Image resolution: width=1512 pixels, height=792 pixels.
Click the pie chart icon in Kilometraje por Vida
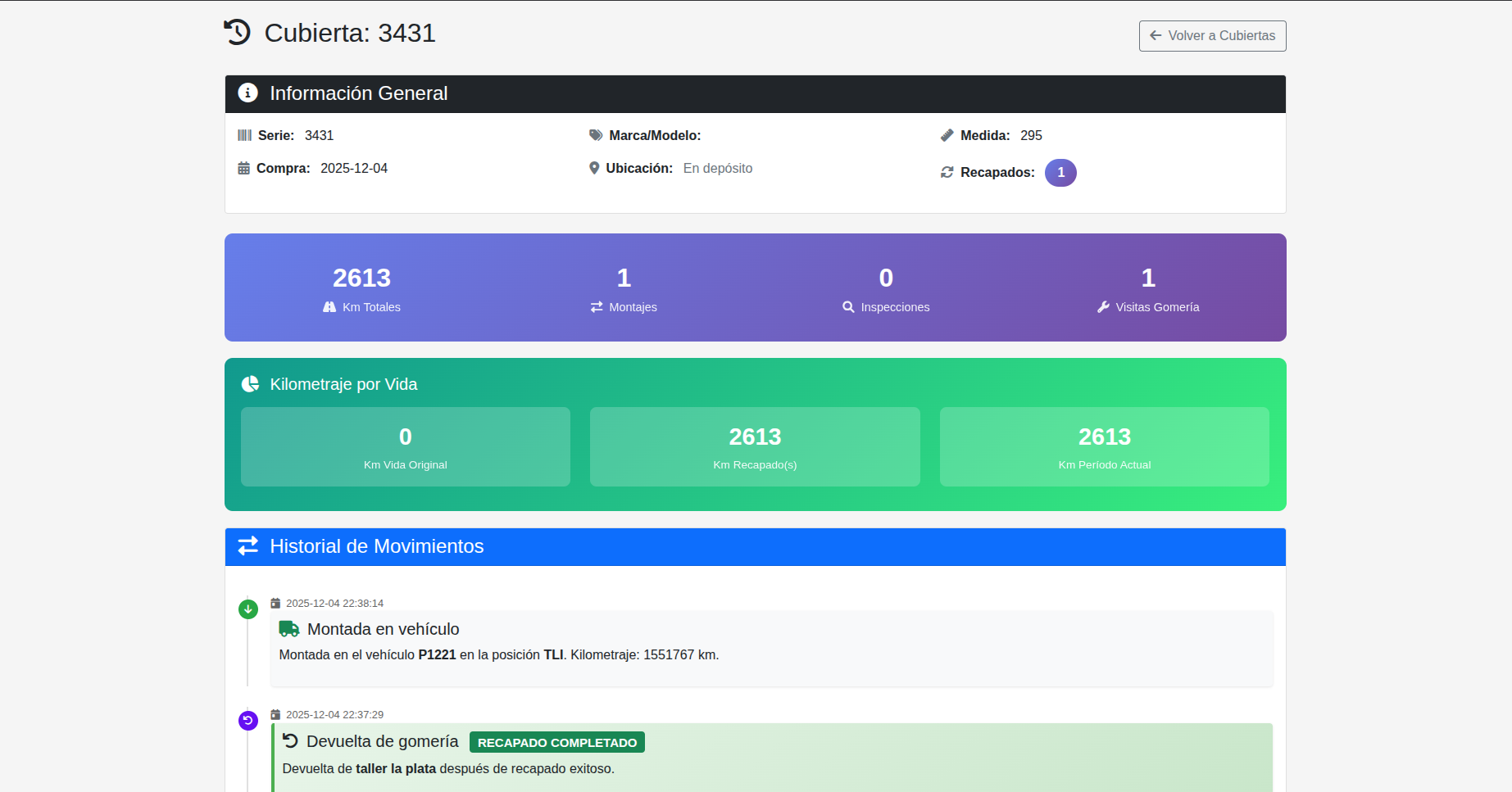(x=250, y=384)
